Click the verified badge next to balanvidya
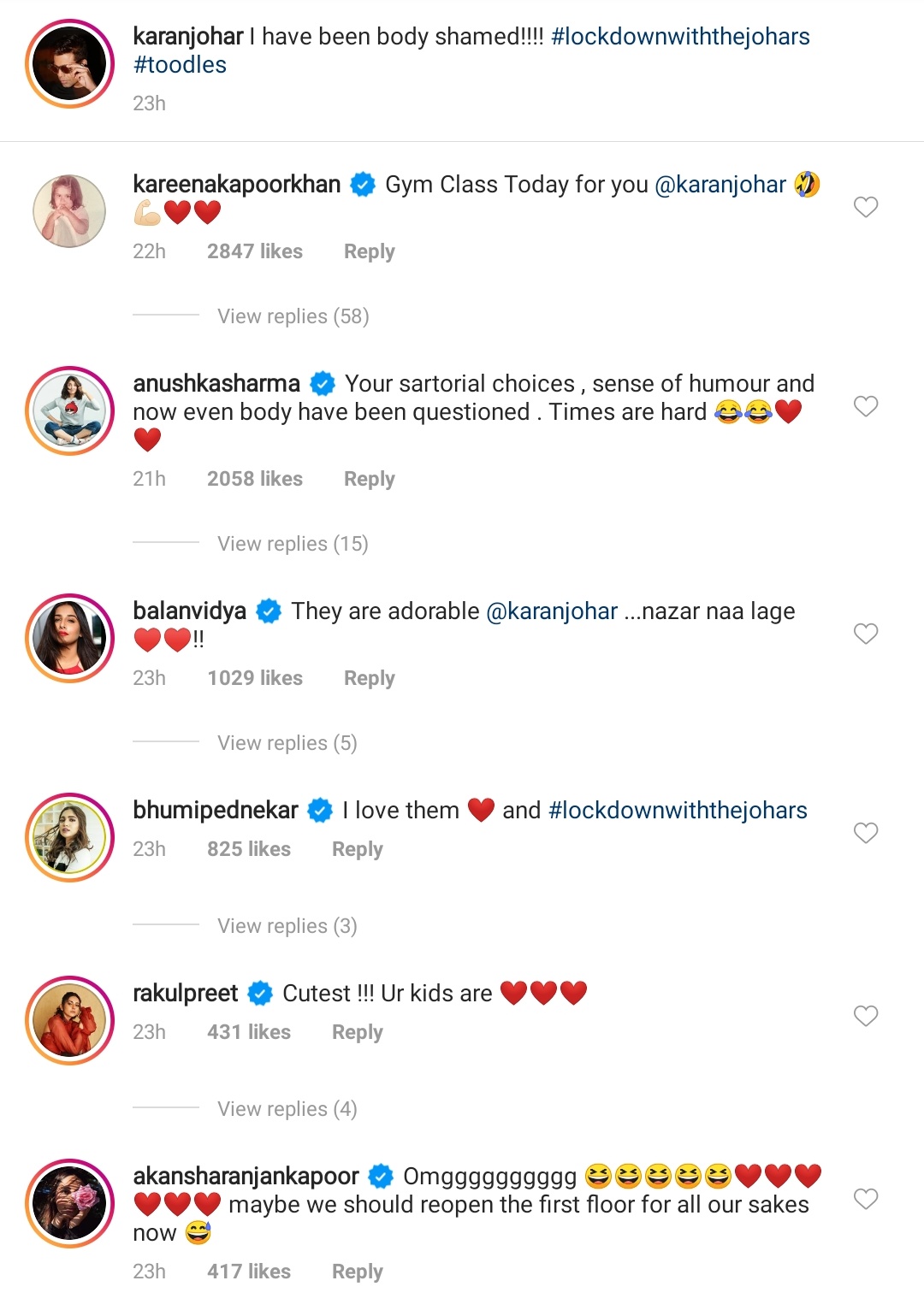This screenshot has height=1316, width=924. (x=268, y=611)
